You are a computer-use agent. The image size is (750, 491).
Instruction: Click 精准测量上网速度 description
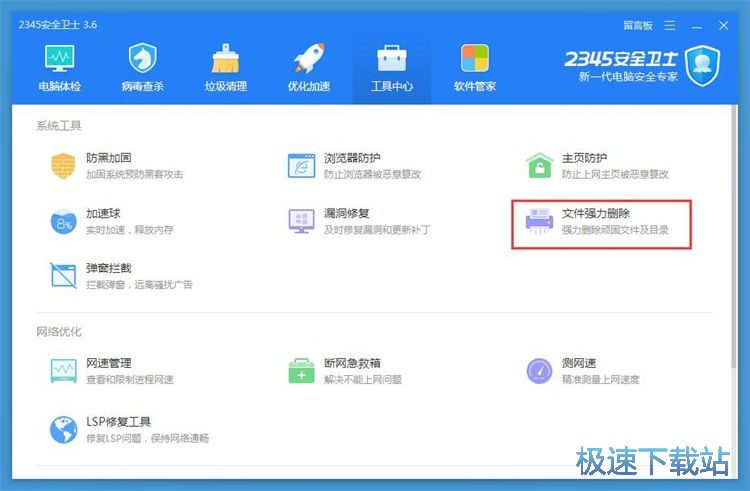(600, 380)
